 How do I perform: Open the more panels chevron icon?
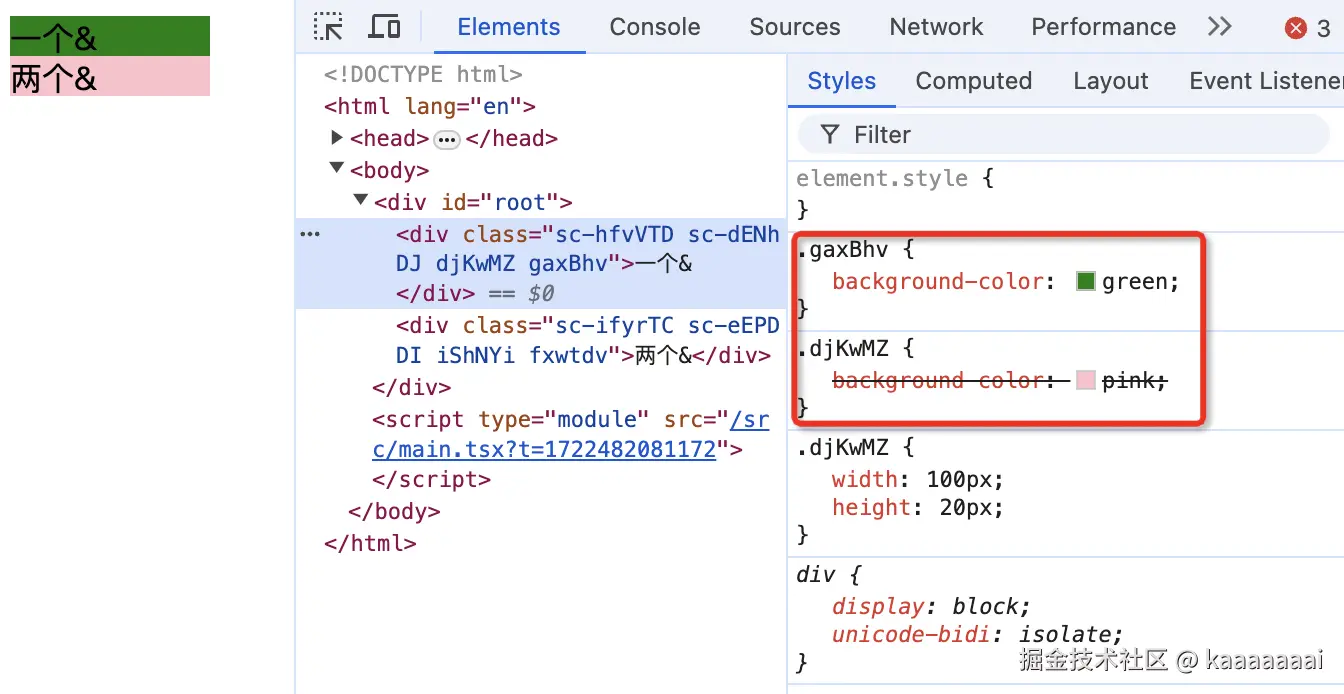click(x=1219, y=27)
